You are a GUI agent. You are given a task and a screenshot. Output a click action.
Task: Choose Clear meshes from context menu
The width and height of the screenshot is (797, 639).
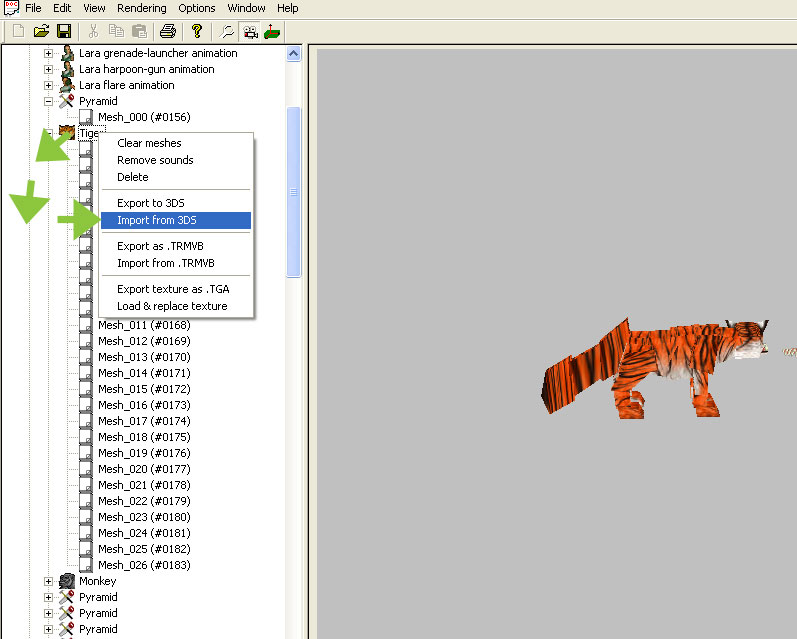click(x=176, y=143)
